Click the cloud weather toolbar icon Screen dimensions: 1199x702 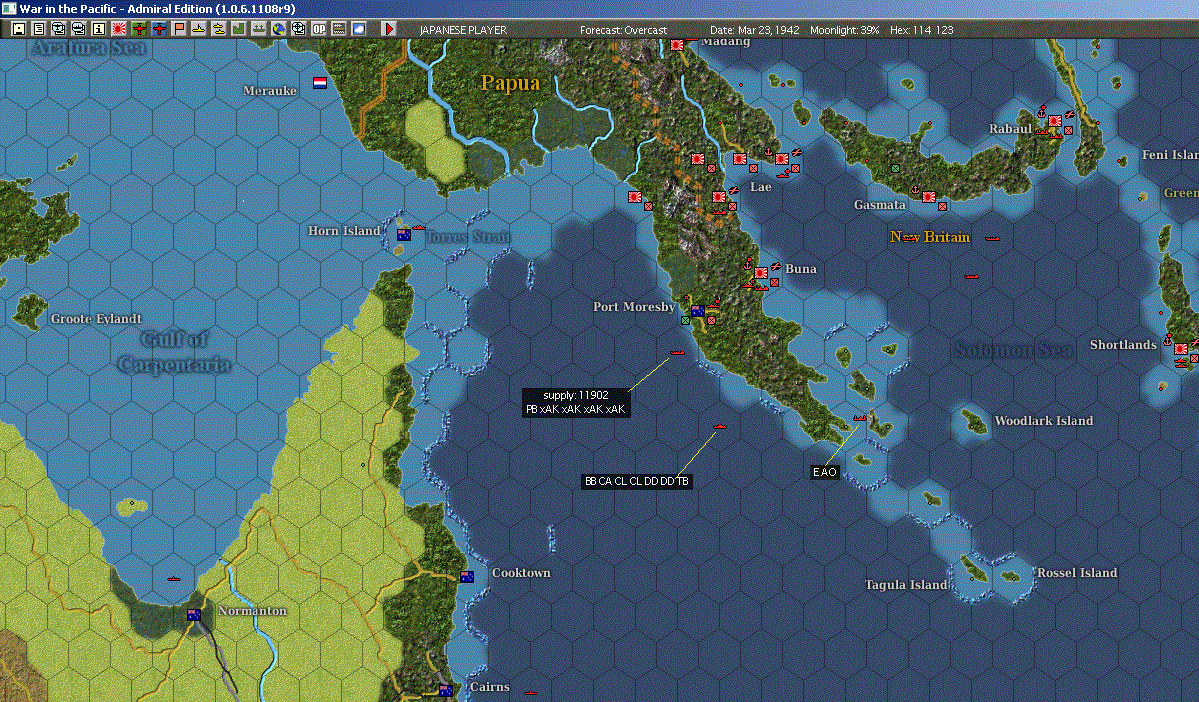(x=359, y=29)
